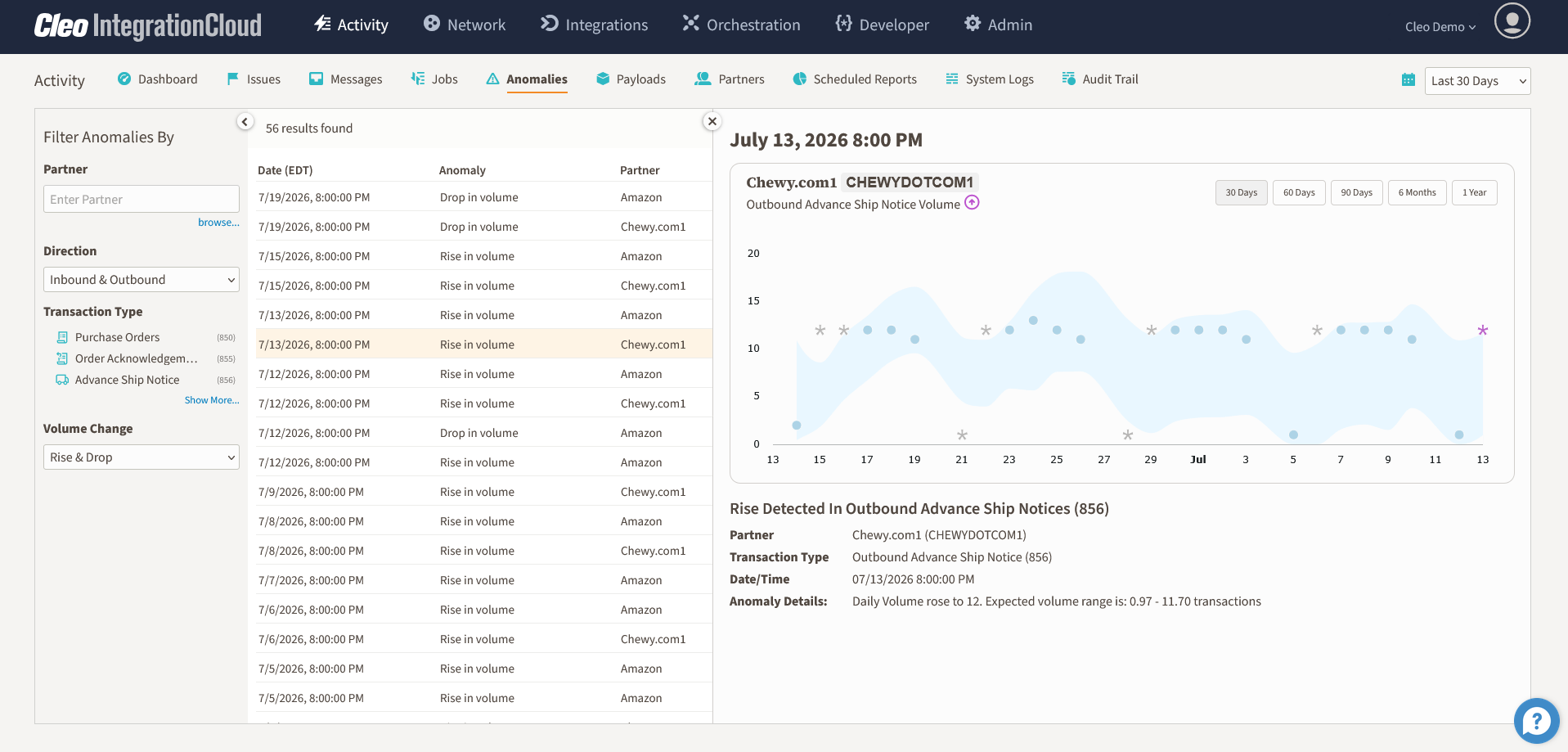1568x752 pixels.
Task: Switch to the Issues tab
Action: (x=254, y=79)
